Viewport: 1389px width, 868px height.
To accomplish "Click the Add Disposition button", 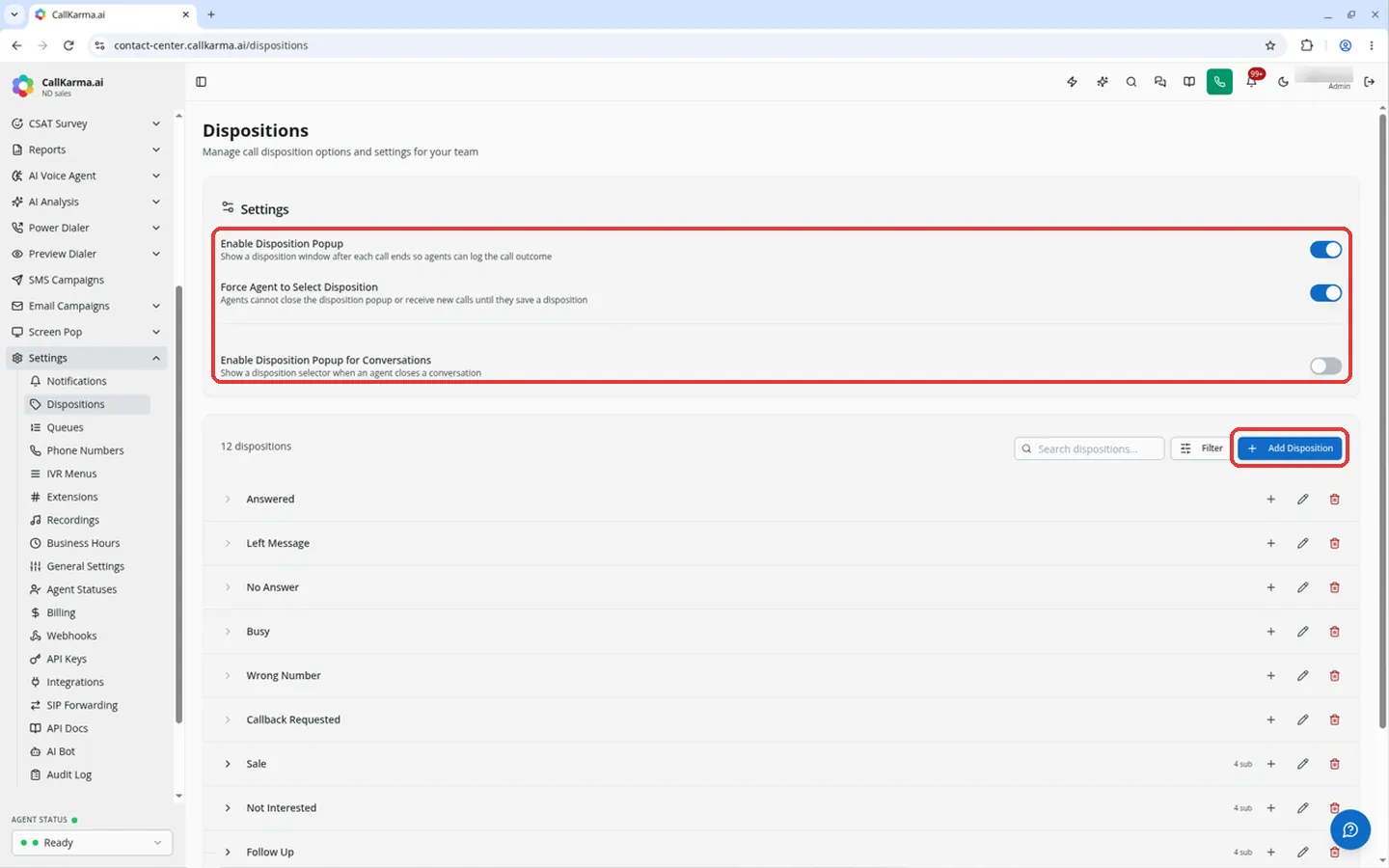I will pos(1290,448).
